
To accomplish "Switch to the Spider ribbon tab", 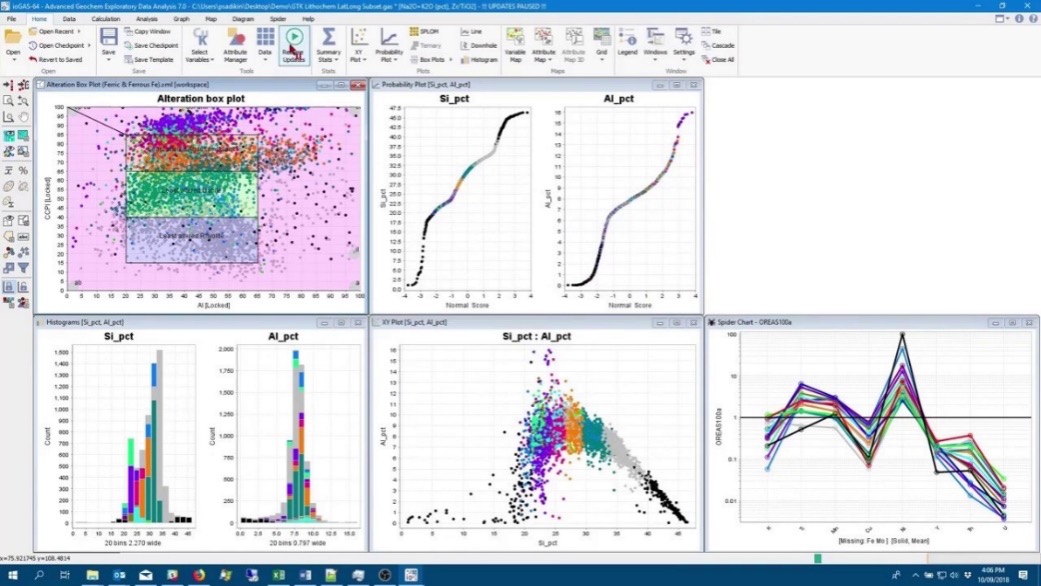I will pos(278,19).
